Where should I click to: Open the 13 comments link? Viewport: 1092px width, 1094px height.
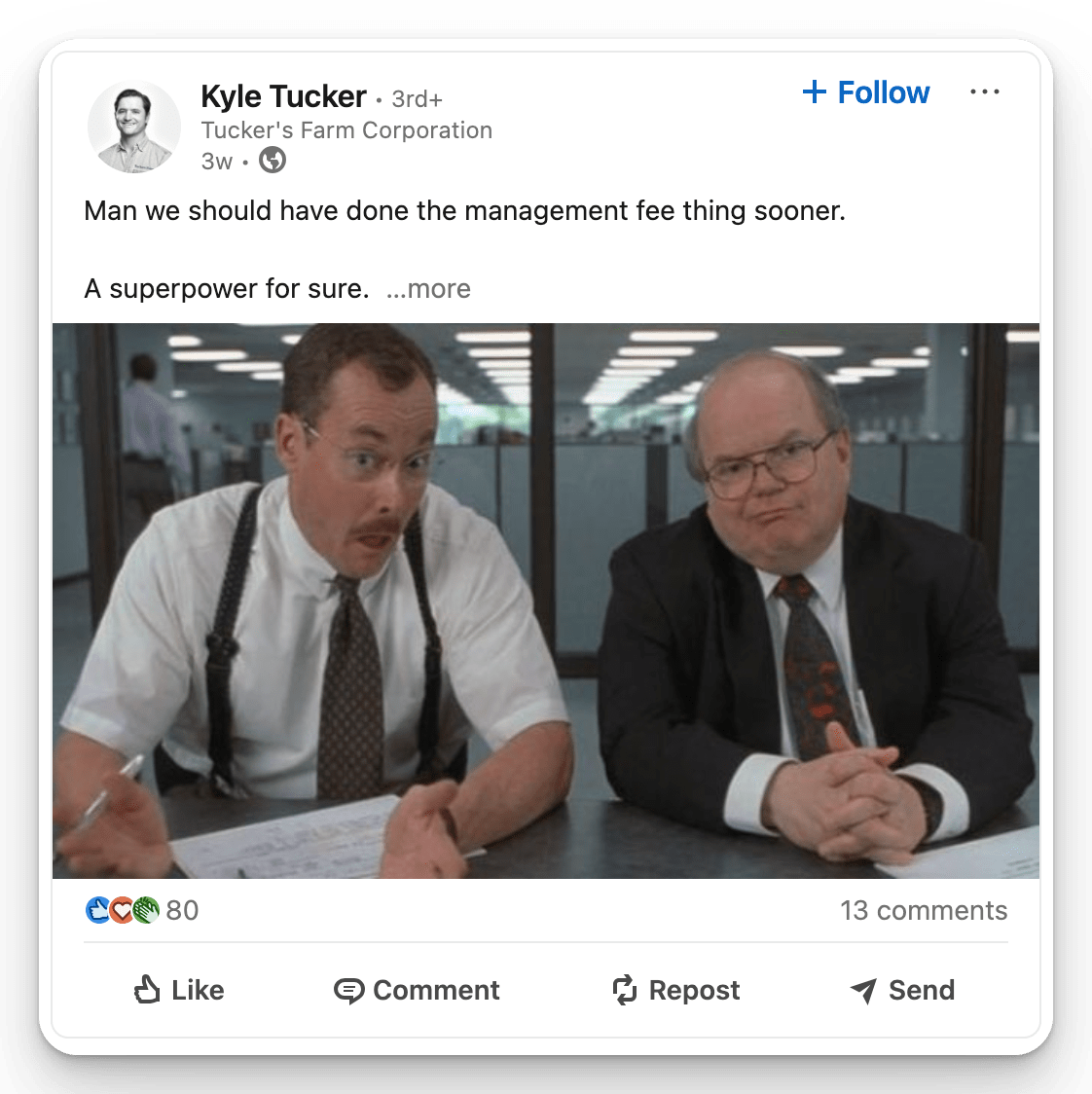(x=924, y=910)
